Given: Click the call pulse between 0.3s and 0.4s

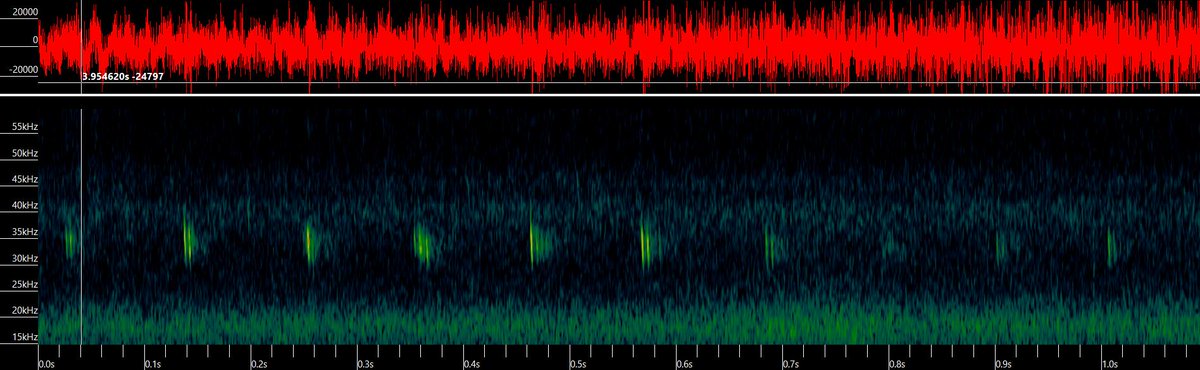Looking at the screenshot, I should [423, 245].
